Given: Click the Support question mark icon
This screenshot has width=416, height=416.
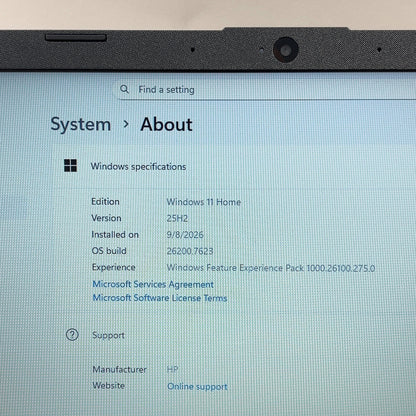Looking at the screenshot, I should (x=72, y=335).
